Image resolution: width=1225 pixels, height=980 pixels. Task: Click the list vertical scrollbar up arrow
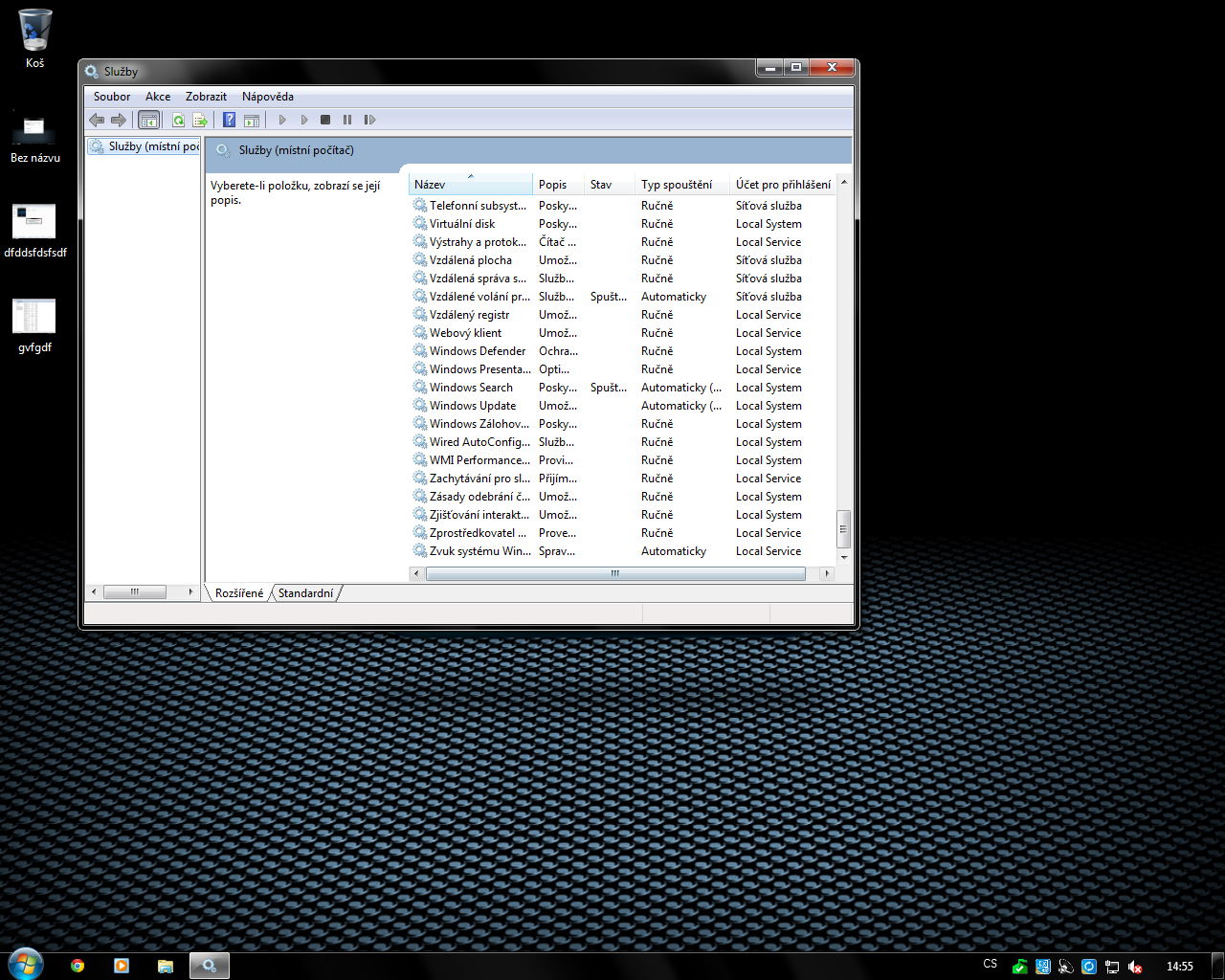tap(843, 183)
